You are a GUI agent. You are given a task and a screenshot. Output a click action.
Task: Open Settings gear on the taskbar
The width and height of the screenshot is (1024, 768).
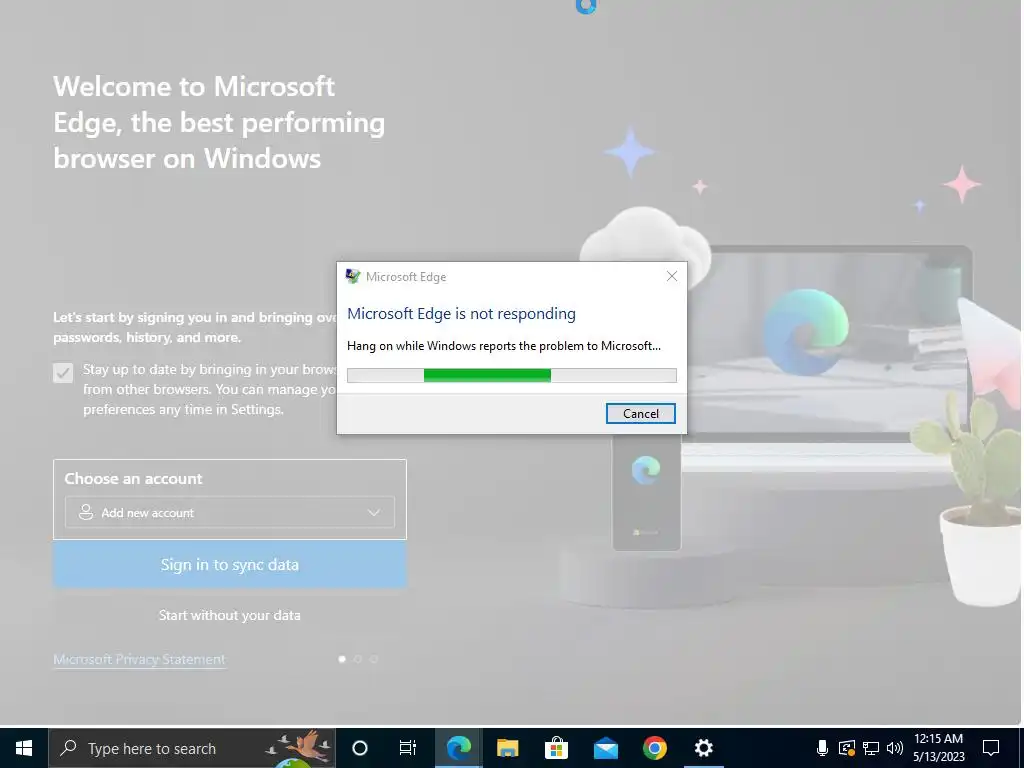tap(703, 748)
